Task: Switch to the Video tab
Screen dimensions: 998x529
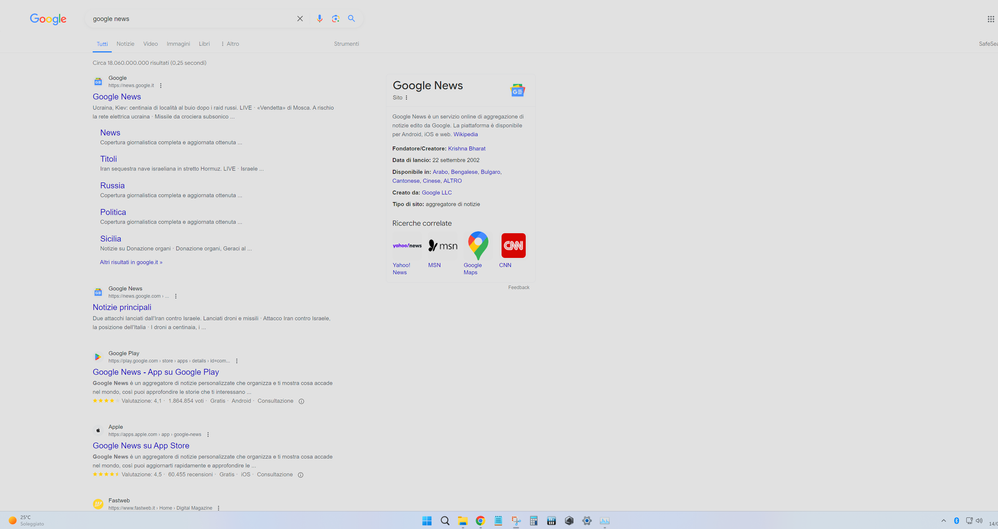Action: 150,44
